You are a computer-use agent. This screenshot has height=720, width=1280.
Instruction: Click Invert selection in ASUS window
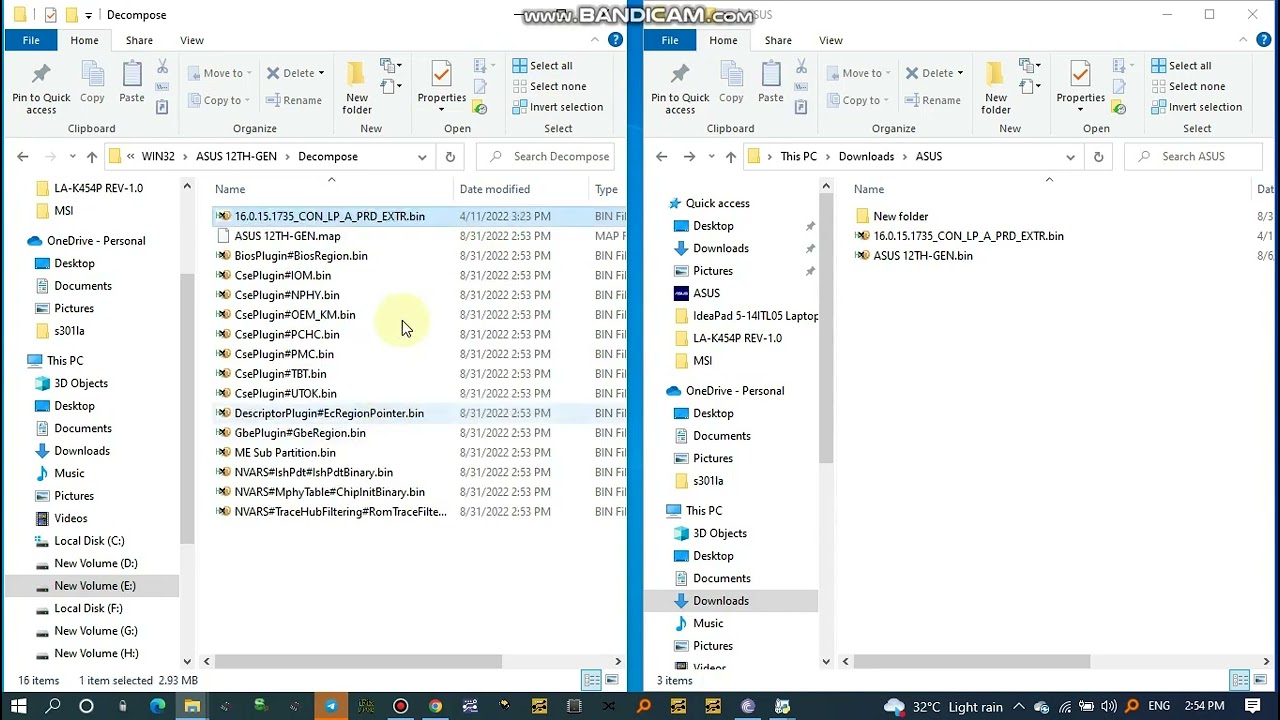[1196, 107]
